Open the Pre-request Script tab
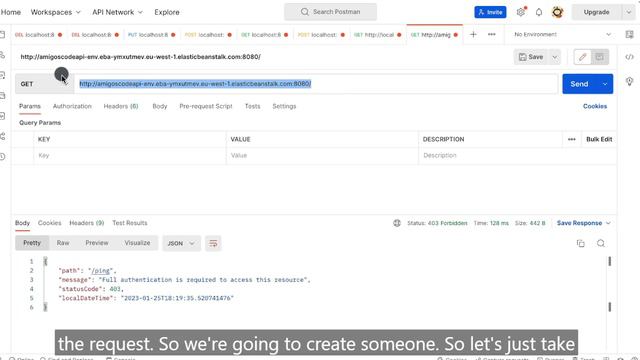 tap(206, 106)
